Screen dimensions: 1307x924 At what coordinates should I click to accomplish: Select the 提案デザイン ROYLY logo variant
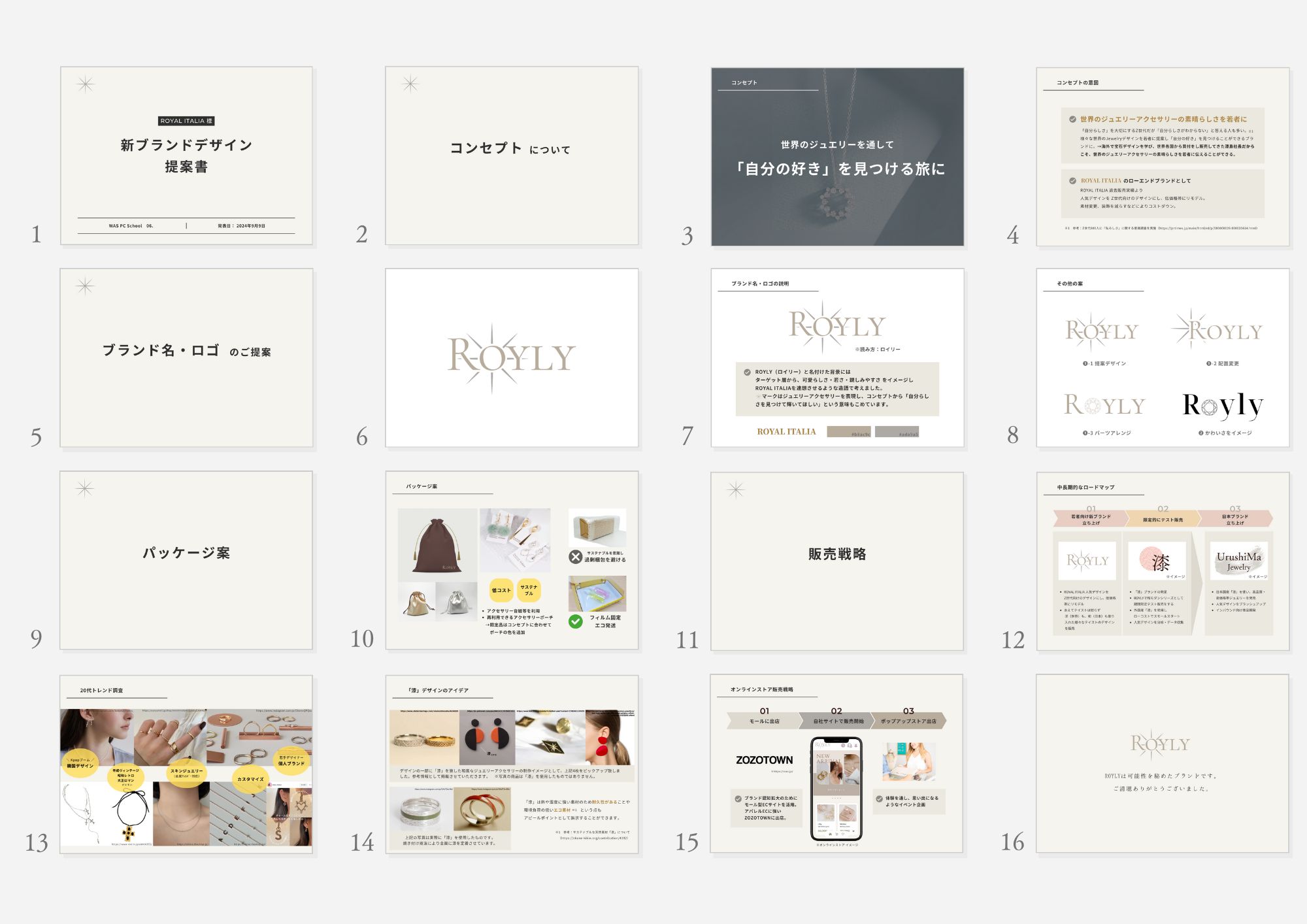click(x=1101, y=331)
